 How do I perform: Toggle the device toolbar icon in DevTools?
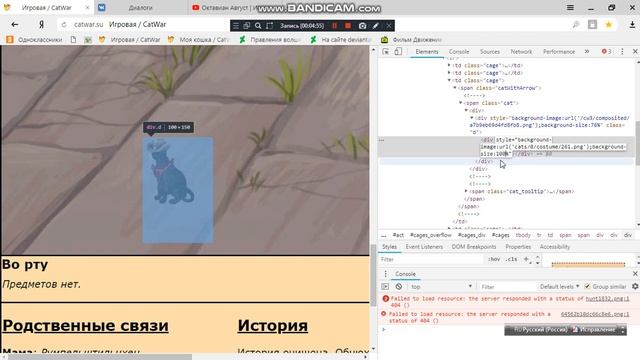click(x=398, y=51)
